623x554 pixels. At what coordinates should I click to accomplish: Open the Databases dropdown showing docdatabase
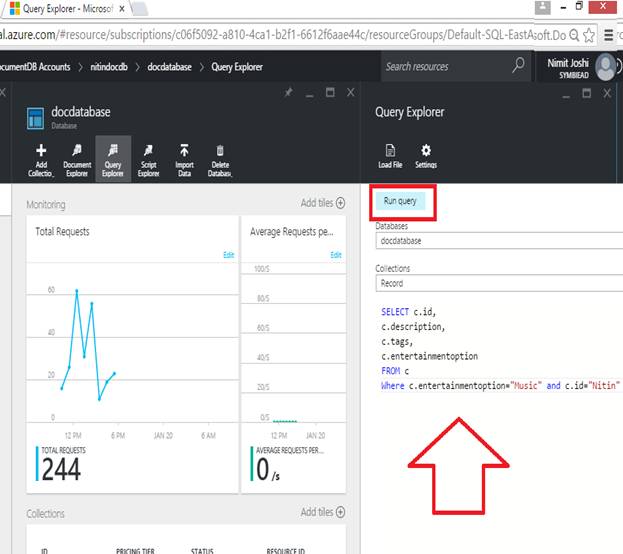(x=499, y=241)
